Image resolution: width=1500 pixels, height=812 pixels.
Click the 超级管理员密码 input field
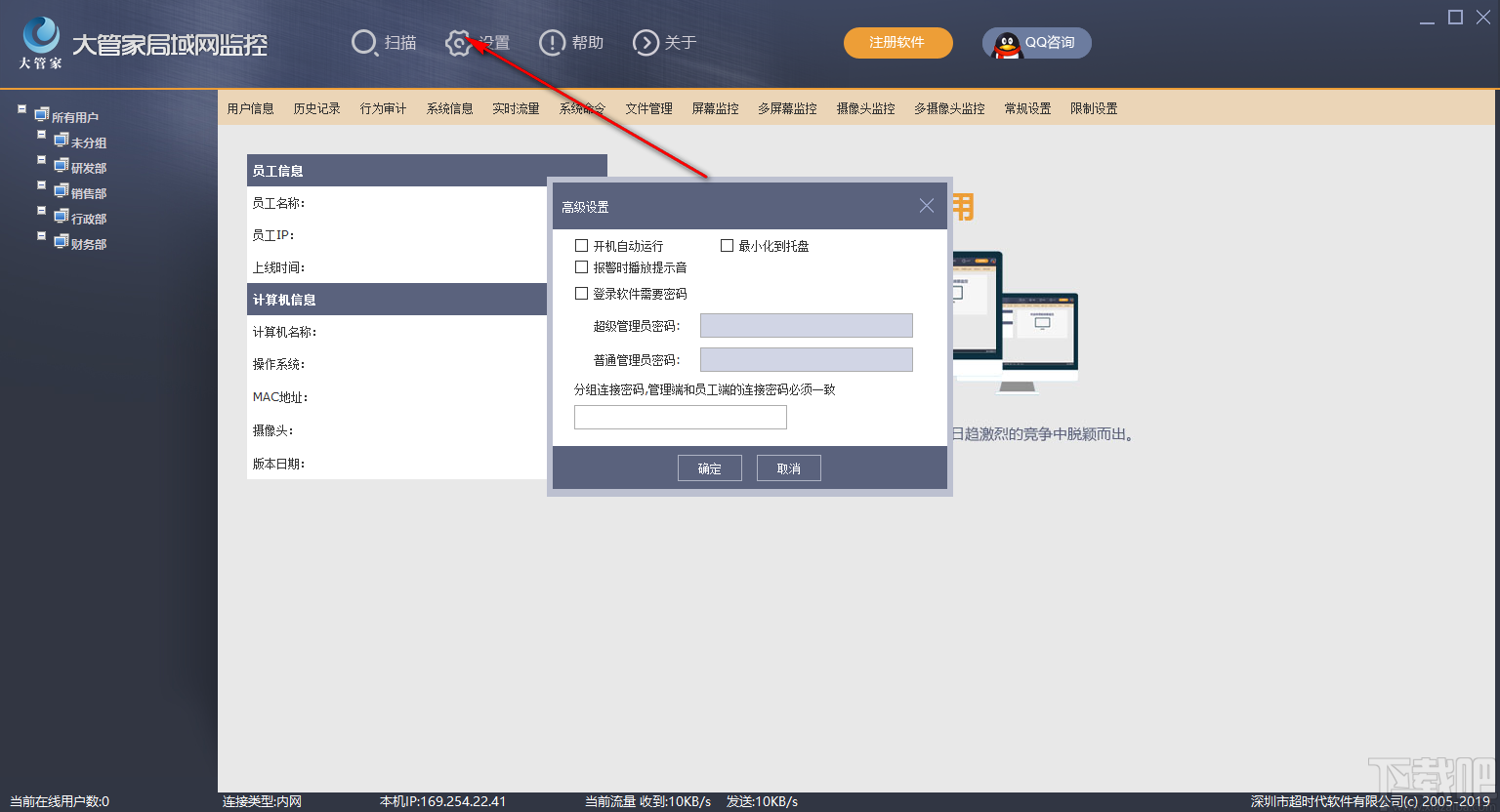(x=806, y=325)
